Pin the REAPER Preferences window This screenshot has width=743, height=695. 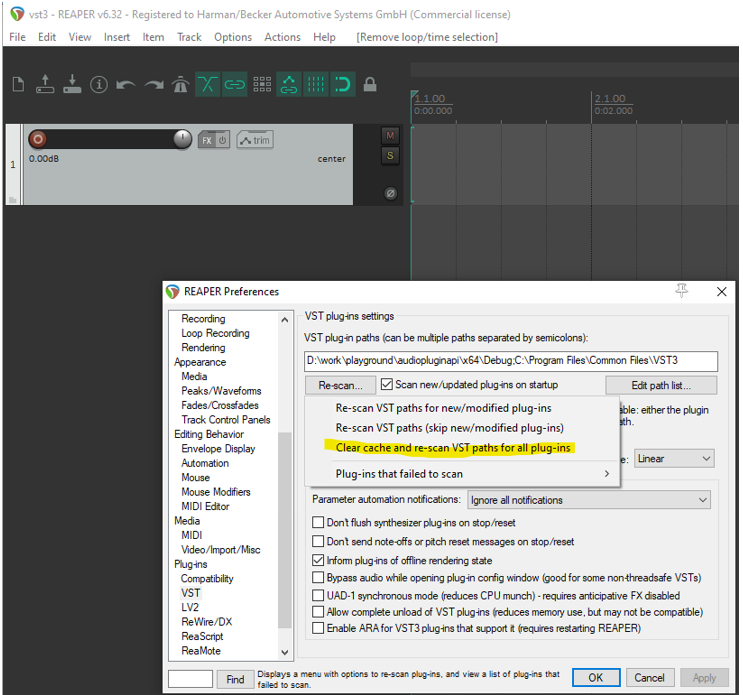coord(681,290)
